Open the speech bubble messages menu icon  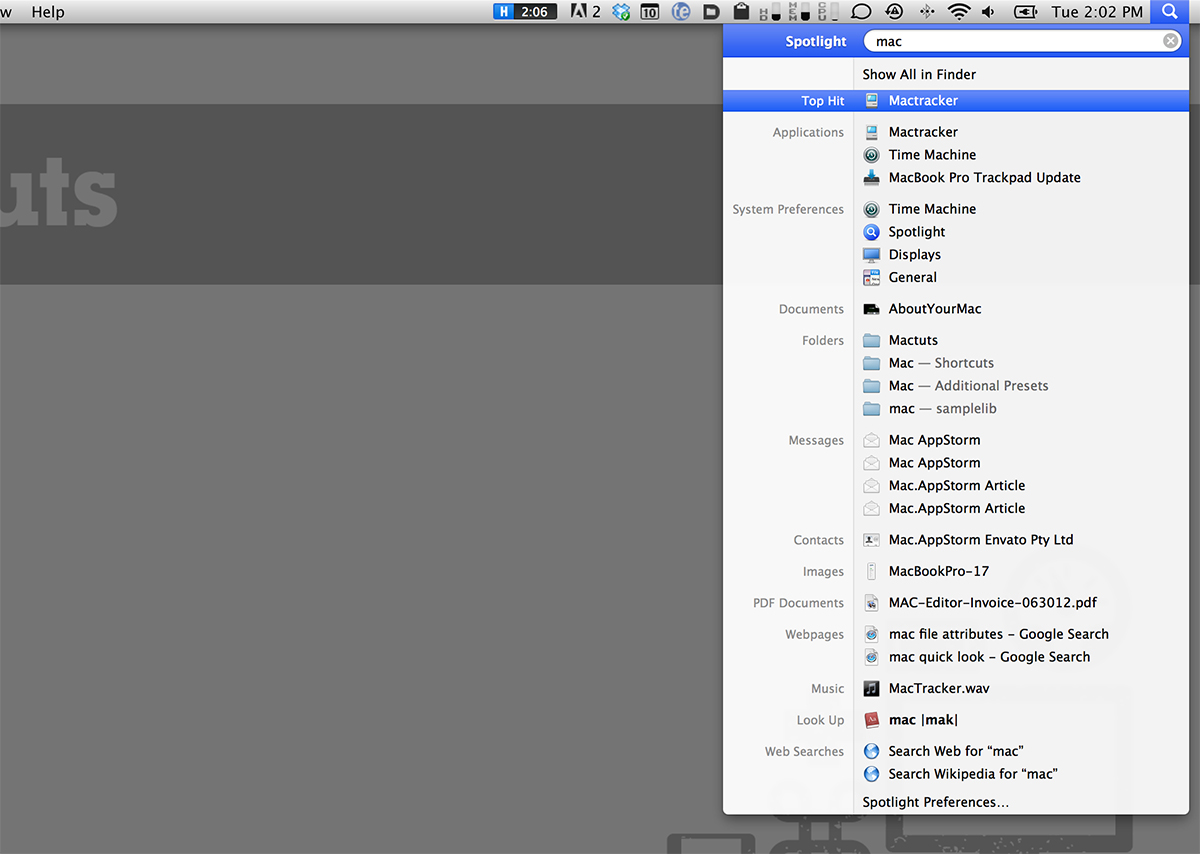[x=860, y=12]
